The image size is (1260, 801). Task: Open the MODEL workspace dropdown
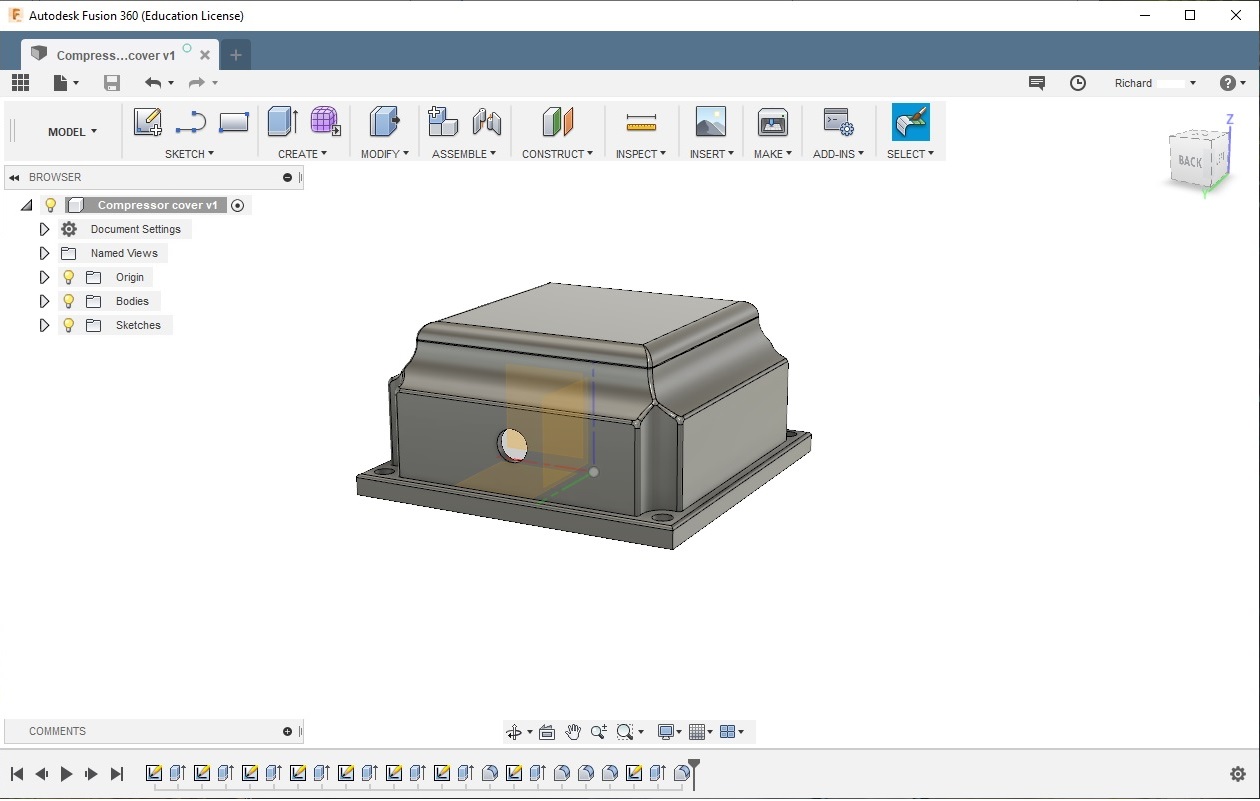(72, 132)
